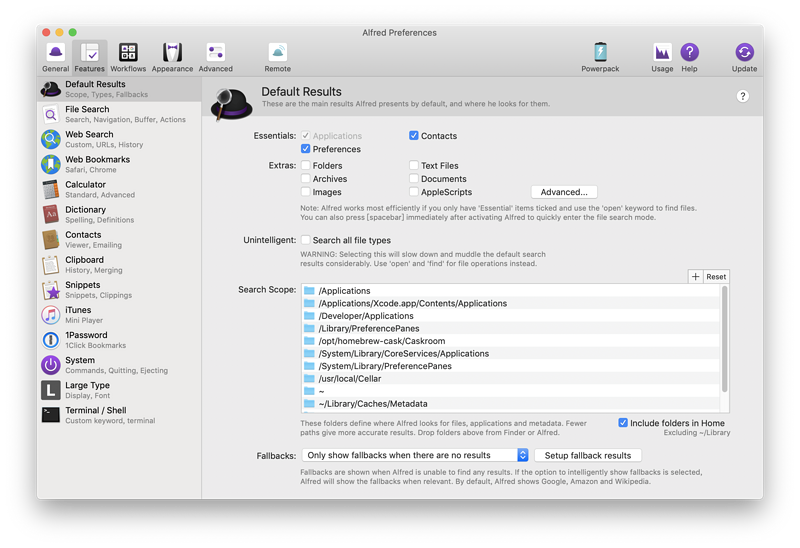Toggle Include folders in Home checkbox
The image size is (800, 548).
tap(622, 423)
